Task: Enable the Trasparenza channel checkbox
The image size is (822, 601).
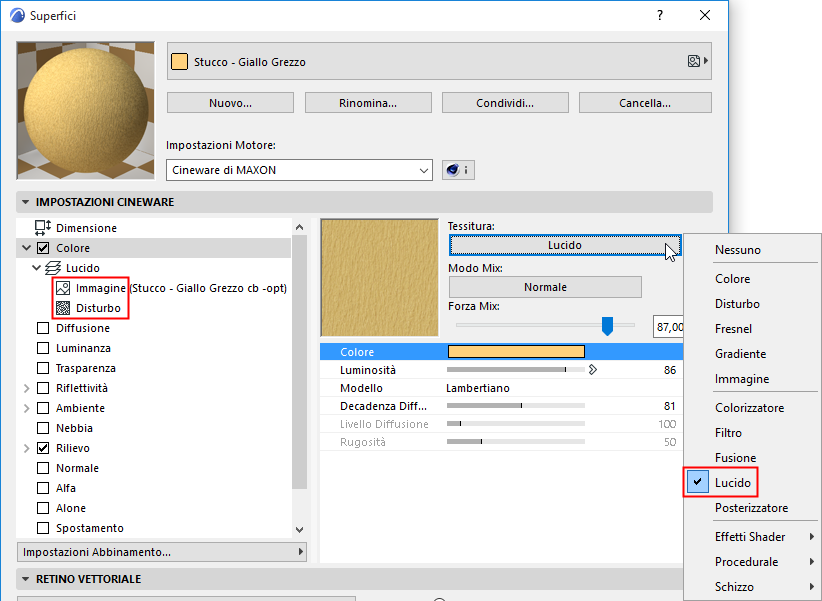Action: pyautogui.click(x=41, y=367)
